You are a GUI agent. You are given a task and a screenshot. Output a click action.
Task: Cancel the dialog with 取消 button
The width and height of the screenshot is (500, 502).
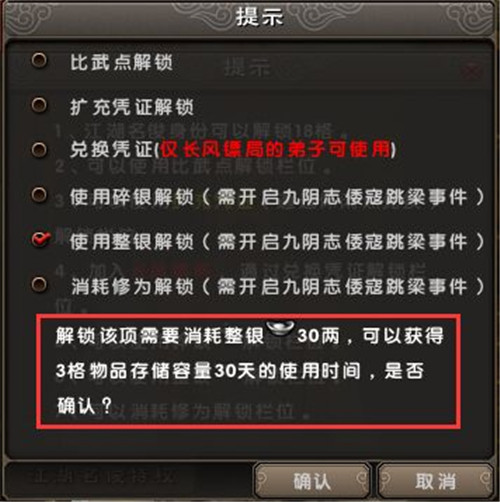(x=435, y=481)
